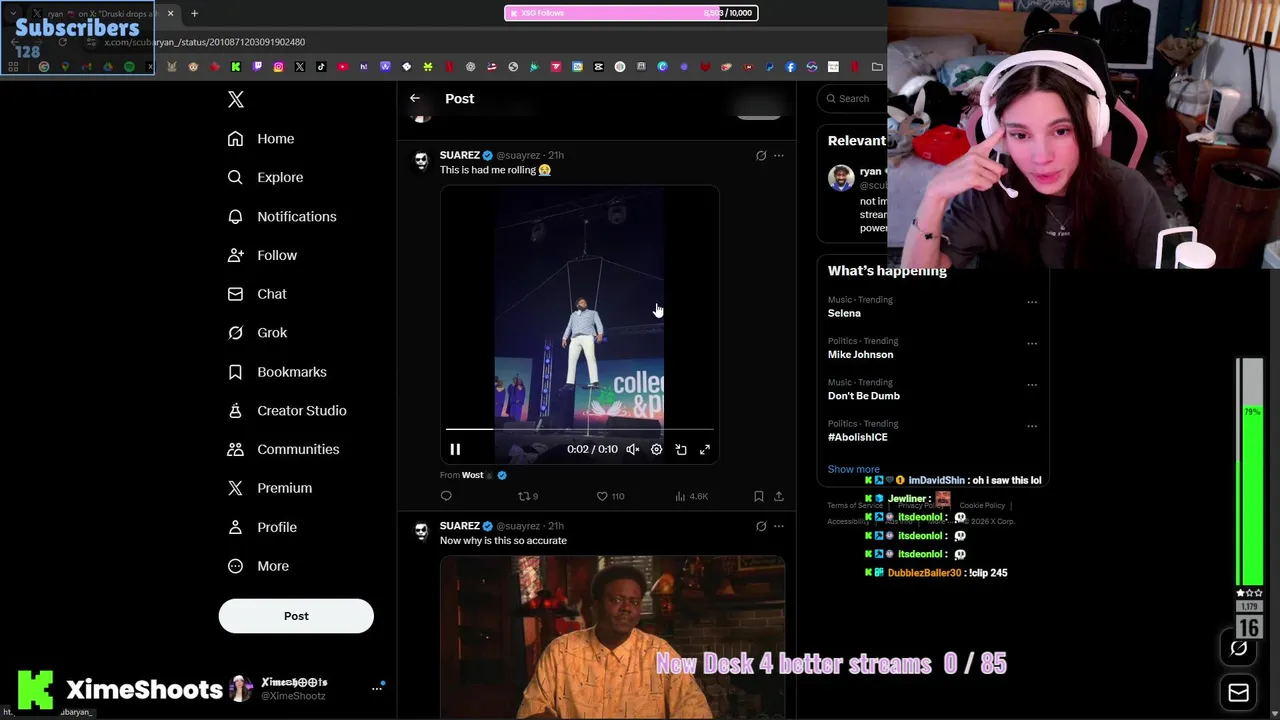
Task: Open Grok from the X sidebar
Action: tap(257, 333)
